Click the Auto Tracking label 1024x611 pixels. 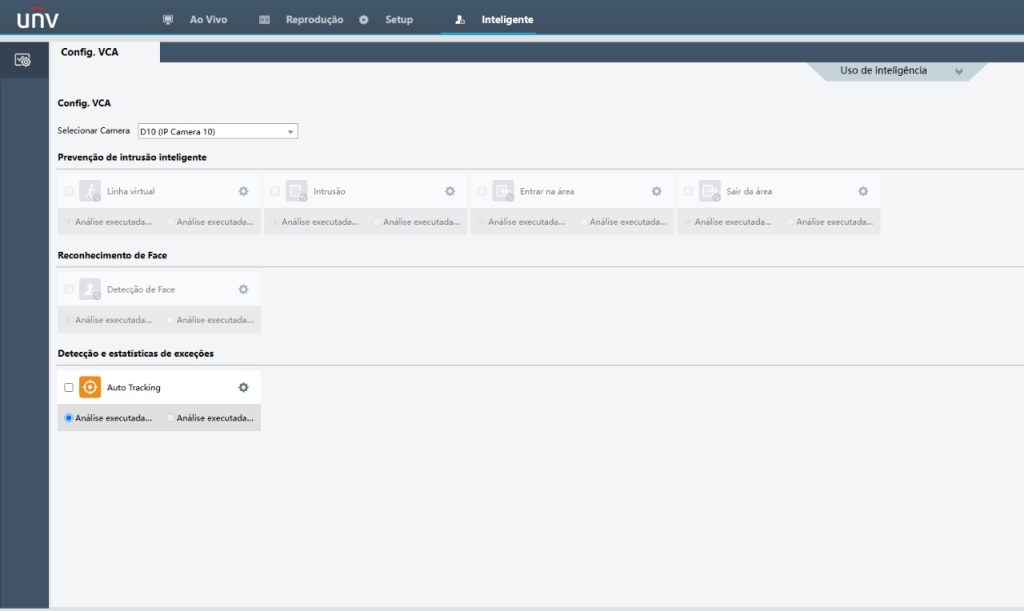point(133,387)
